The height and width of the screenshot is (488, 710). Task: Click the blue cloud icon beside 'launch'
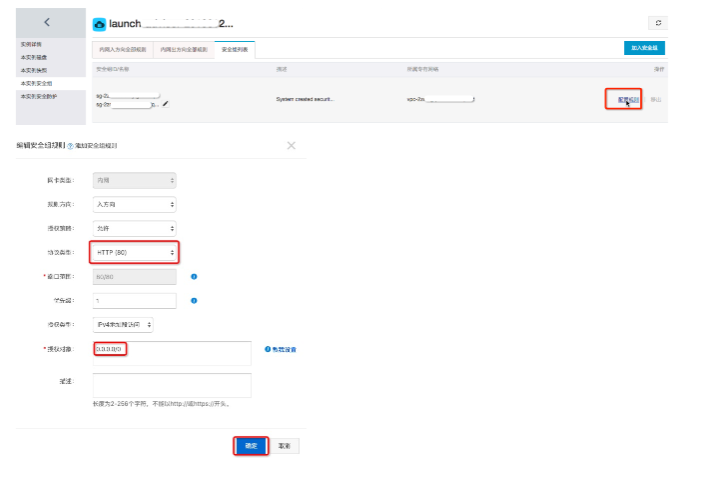pos(99,24)
